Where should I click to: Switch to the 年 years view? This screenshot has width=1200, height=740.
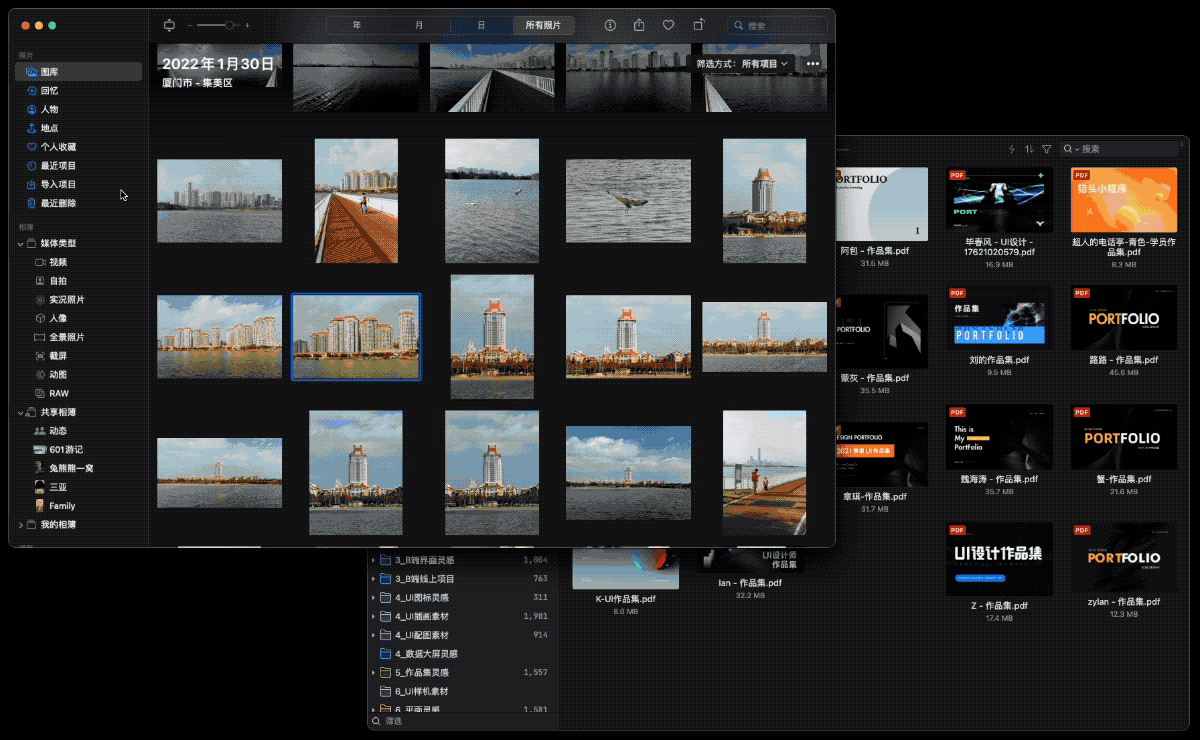click(x=357, y=25)
